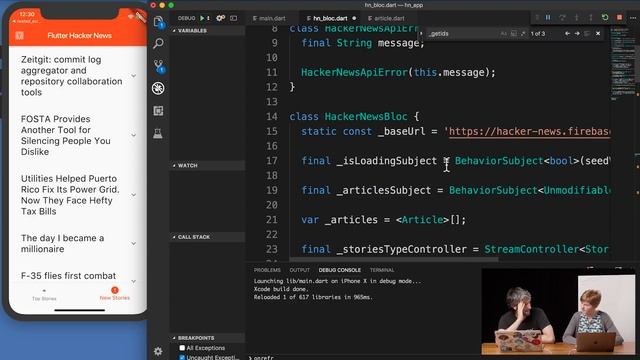Switch to Top Stories tab in simulator
Viewport: 640px width, 360px height.
[x=44, y=295]
